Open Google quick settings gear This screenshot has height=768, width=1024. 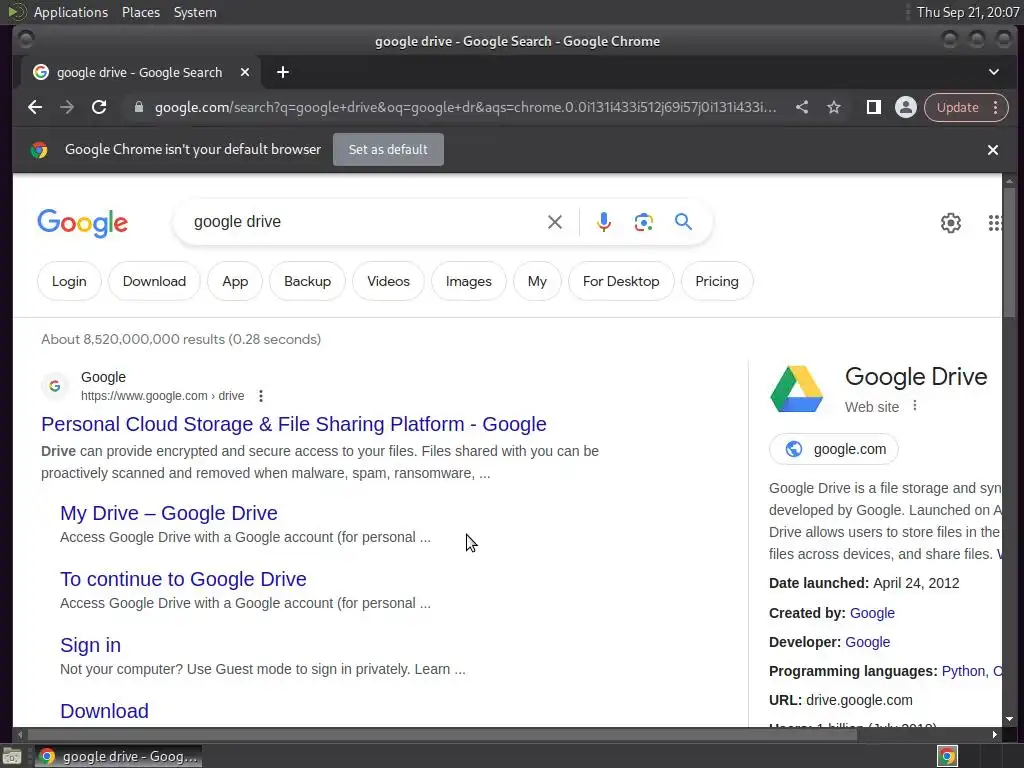point(951,223)
